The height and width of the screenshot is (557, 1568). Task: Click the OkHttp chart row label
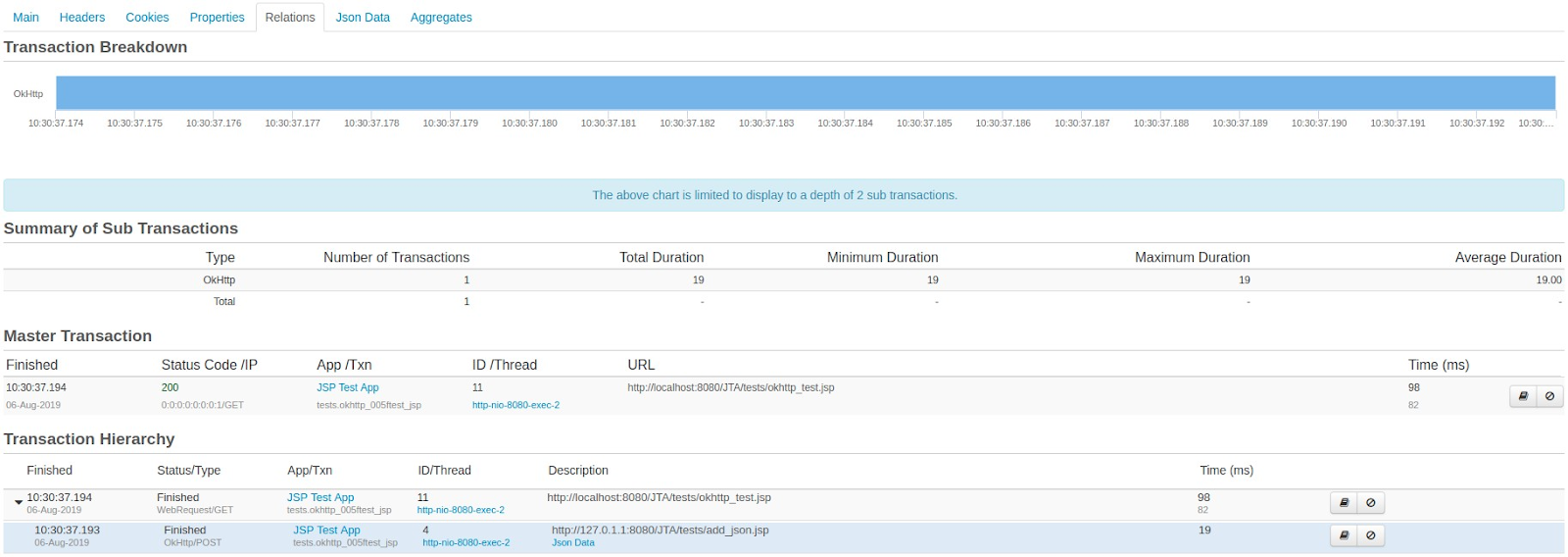coord(28,94)
